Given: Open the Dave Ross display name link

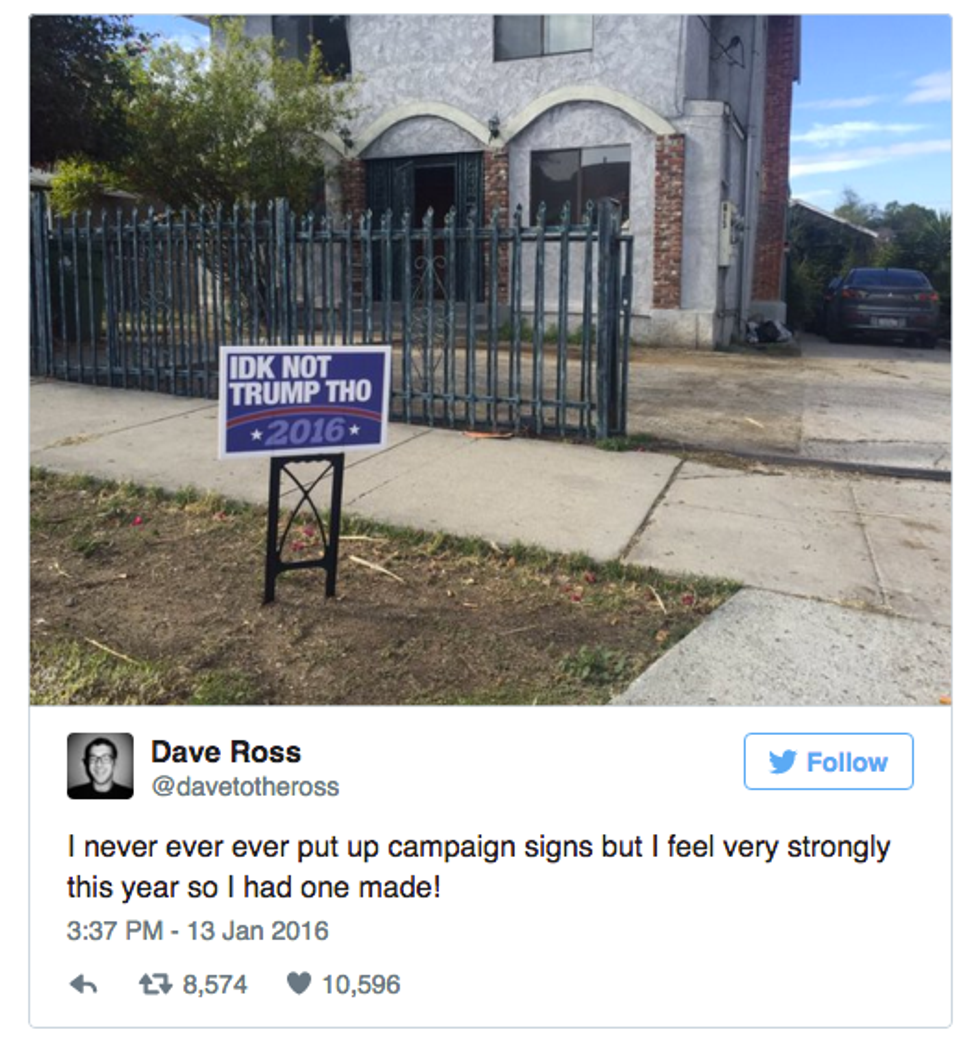Looking at the screenshot, I should coord(226,752).
